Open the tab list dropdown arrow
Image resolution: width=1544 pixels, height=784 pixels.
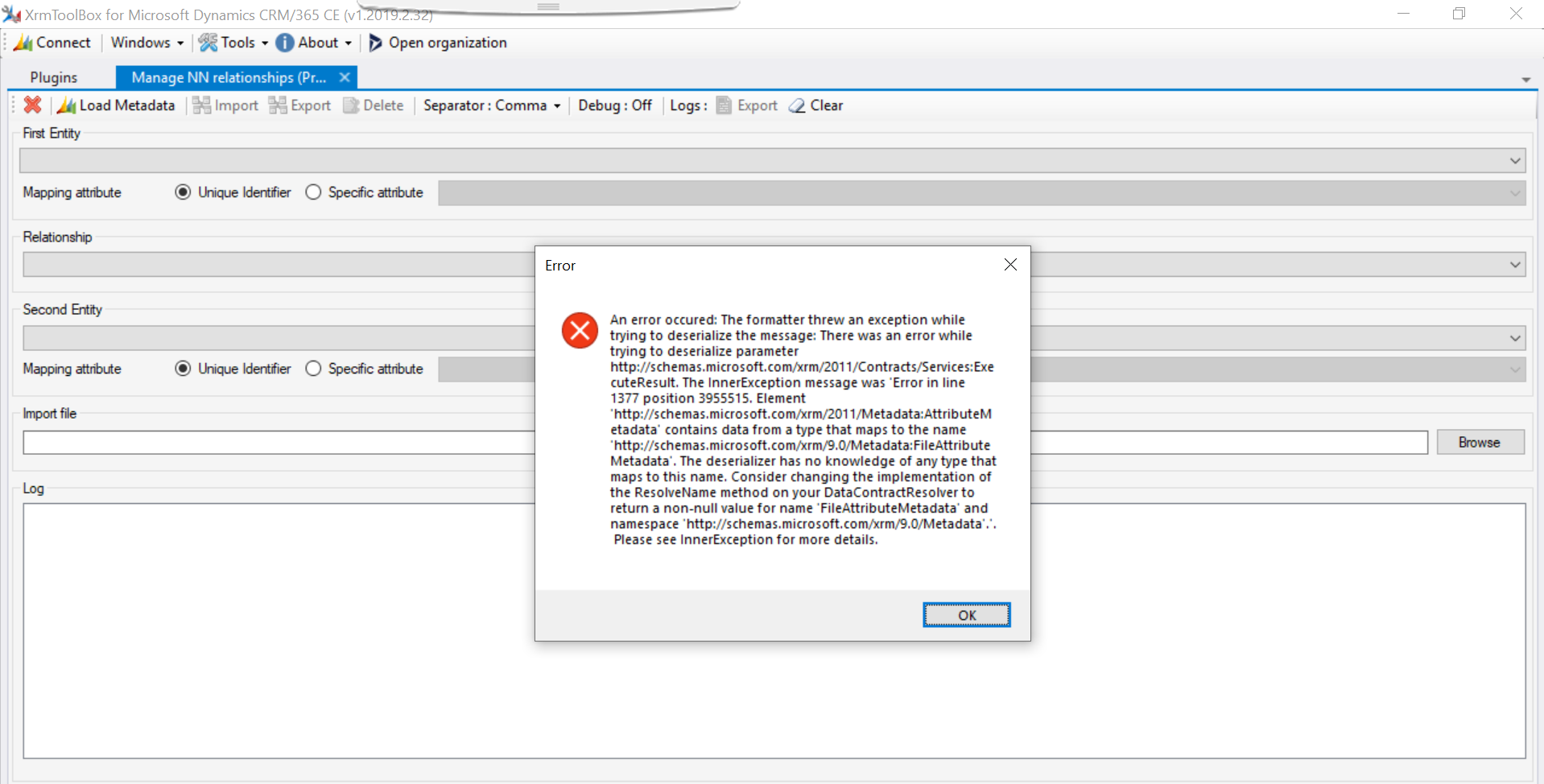point(1525,80)
